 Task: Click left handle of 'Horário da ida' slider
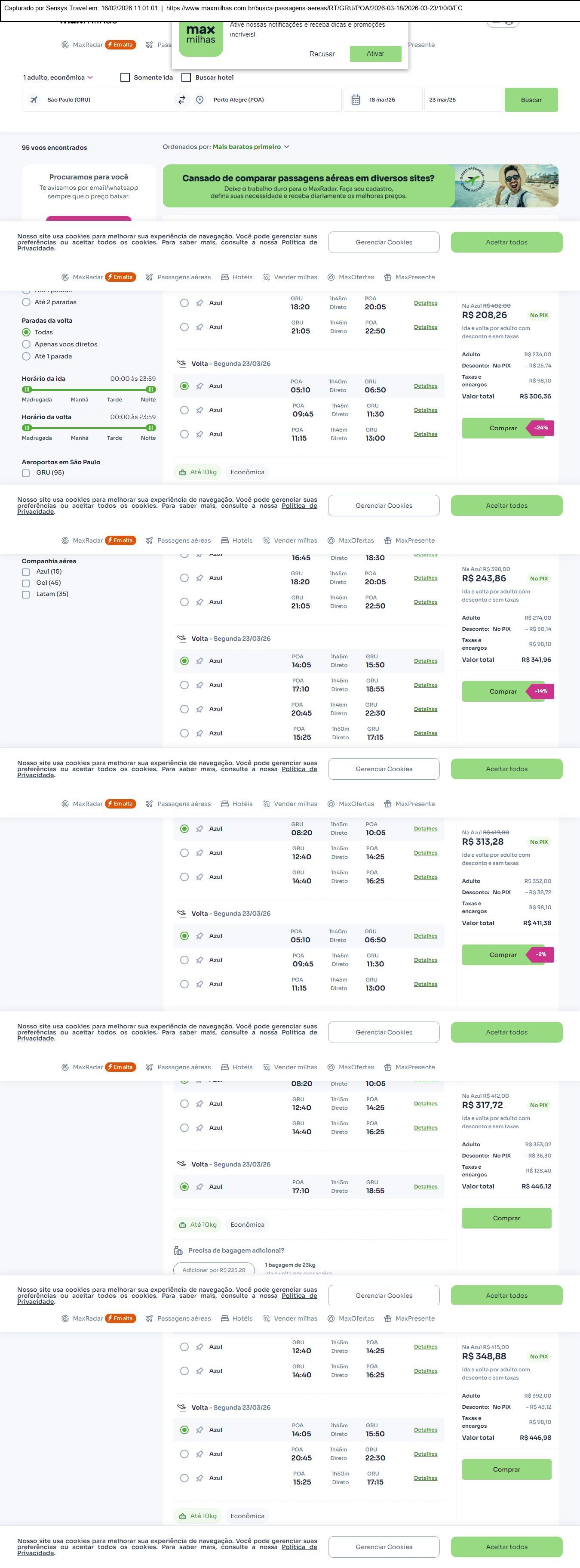[x=27, y=389]
